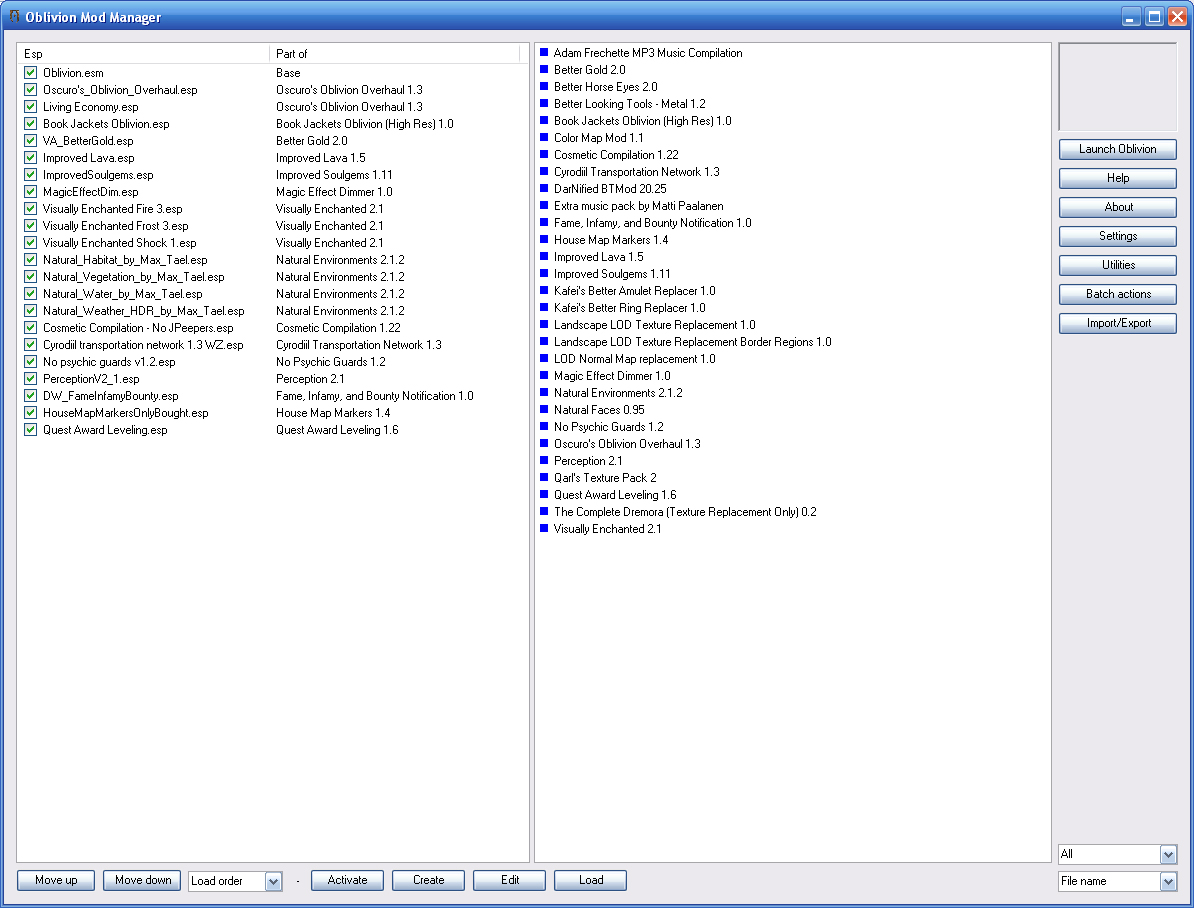The height and width of the screenshot is (908, 1194).
Task: Click the blue square icon beside Kafei's Better Ring Replacer
Action: click(x=544, y=308)
